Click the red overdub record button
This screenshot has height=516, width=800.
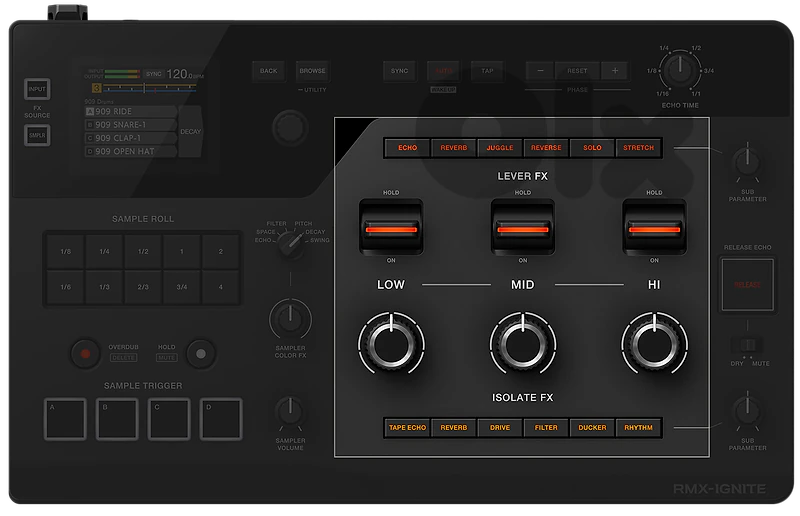pyautogui.click(x=85, y=353)
